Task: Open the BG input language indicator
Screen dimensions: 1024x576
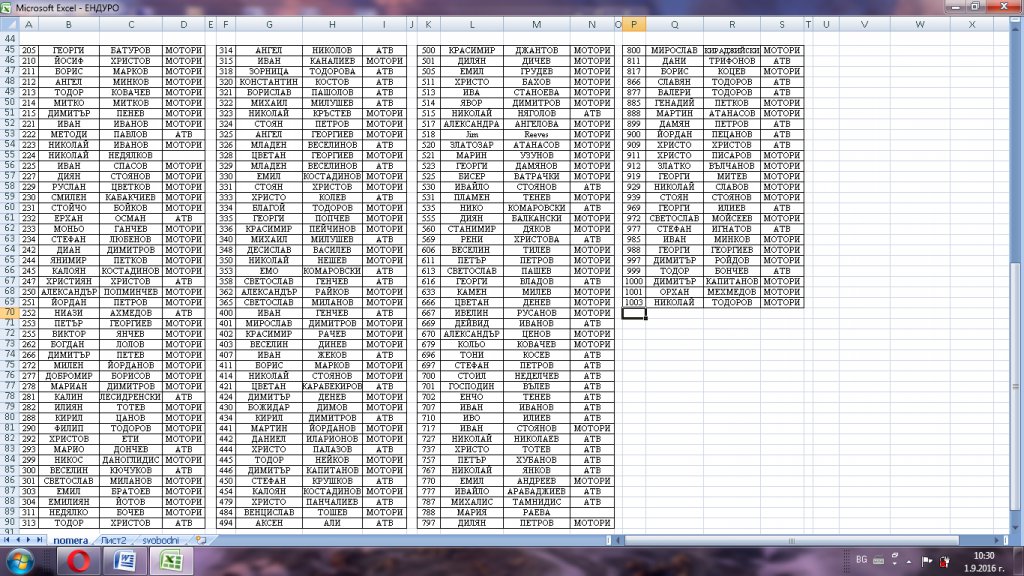Action: [861, 560]
